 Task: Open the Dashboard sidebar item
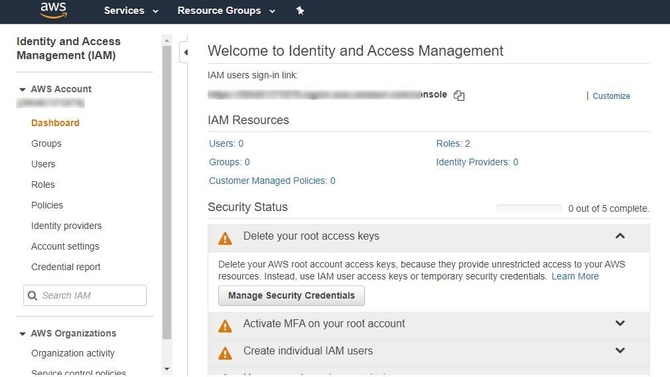[55, 123]
